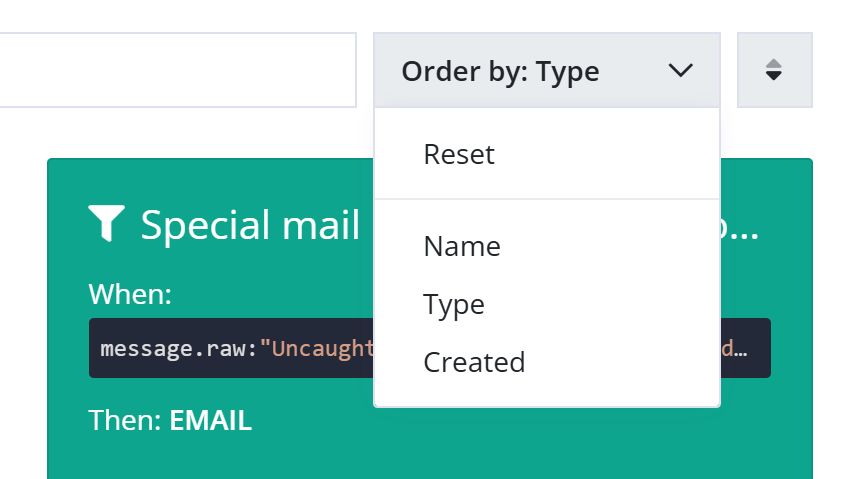This screenshot has height=479, width=845.
Task: Collapse the Order by: Type dropdown
Action: pyautogui.click(x=547, y=70)
